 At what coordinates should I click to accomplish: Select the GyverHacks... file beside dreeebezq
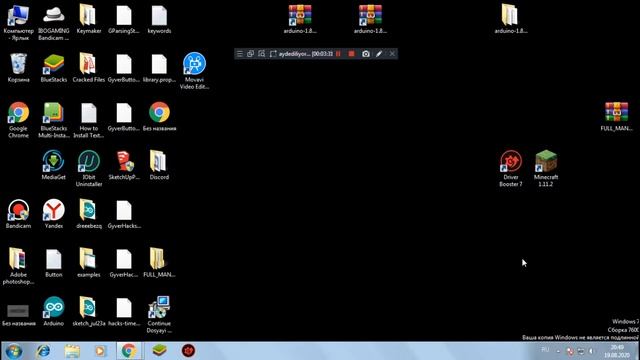pos(124,214)
